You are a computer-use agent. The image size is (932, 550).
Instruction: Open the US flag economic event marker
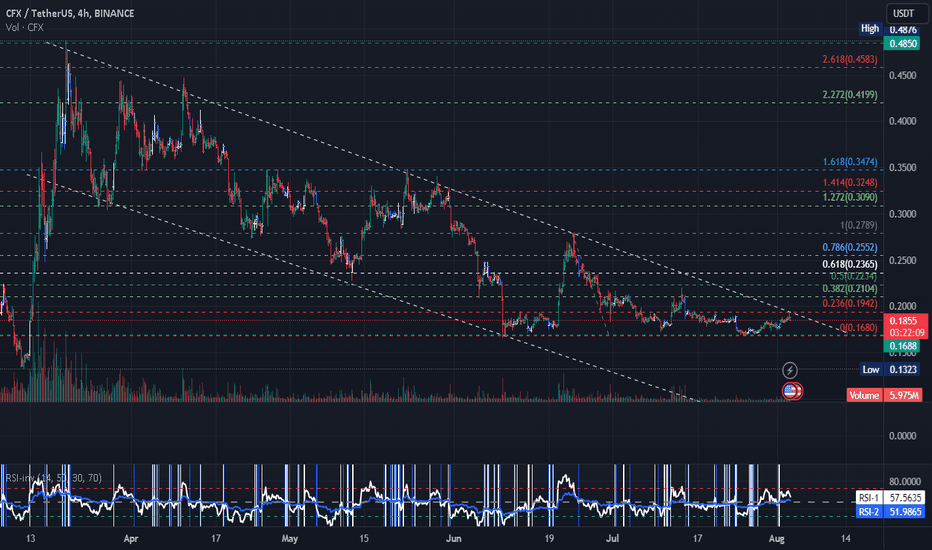pyautogui.click(x=790, y=391)
